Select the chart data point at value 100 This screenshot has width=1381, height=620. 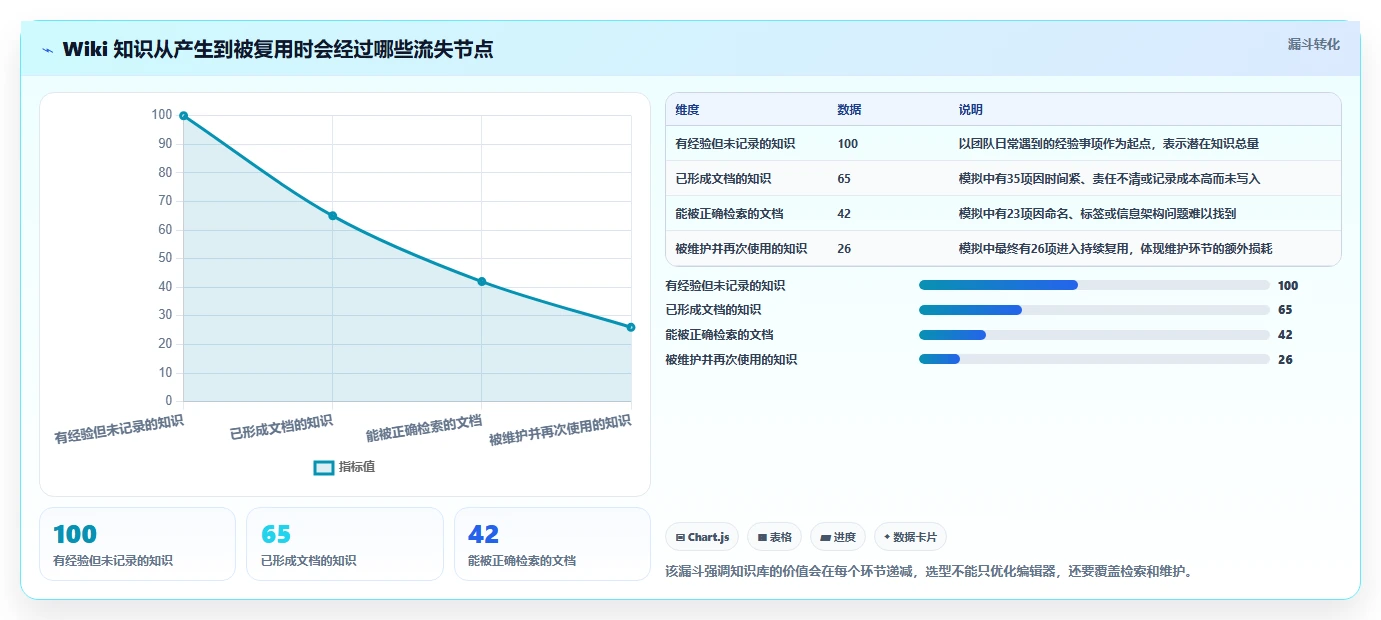(183, 116)
